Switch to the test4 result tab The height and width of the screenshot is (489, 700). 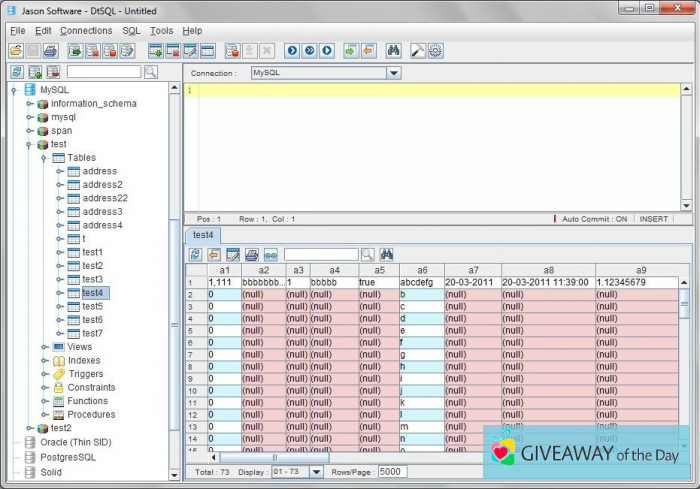coord(205,235)
